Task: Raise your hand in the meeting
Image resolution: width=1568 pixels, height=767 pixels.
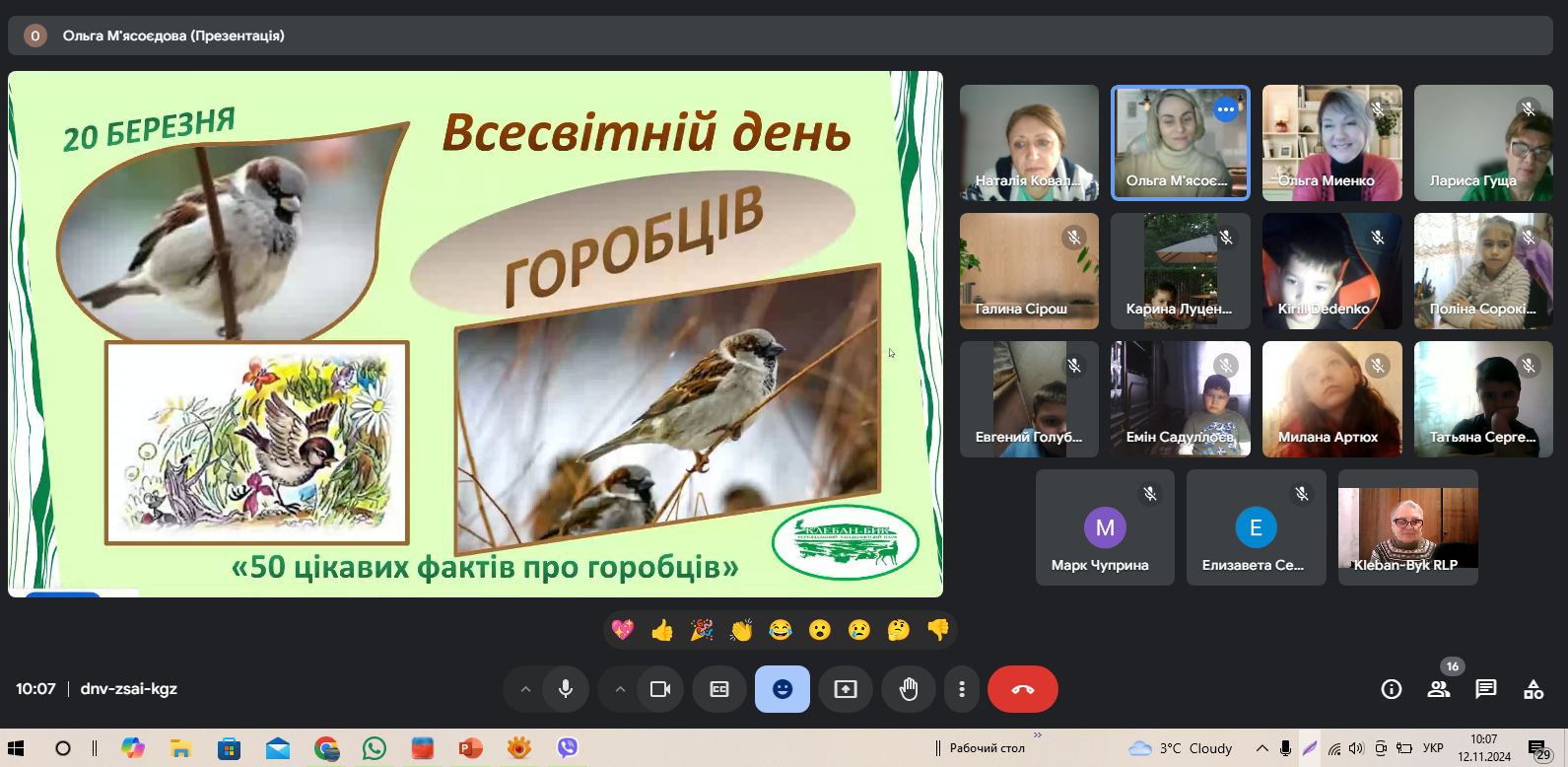Action: coord(909,689)
